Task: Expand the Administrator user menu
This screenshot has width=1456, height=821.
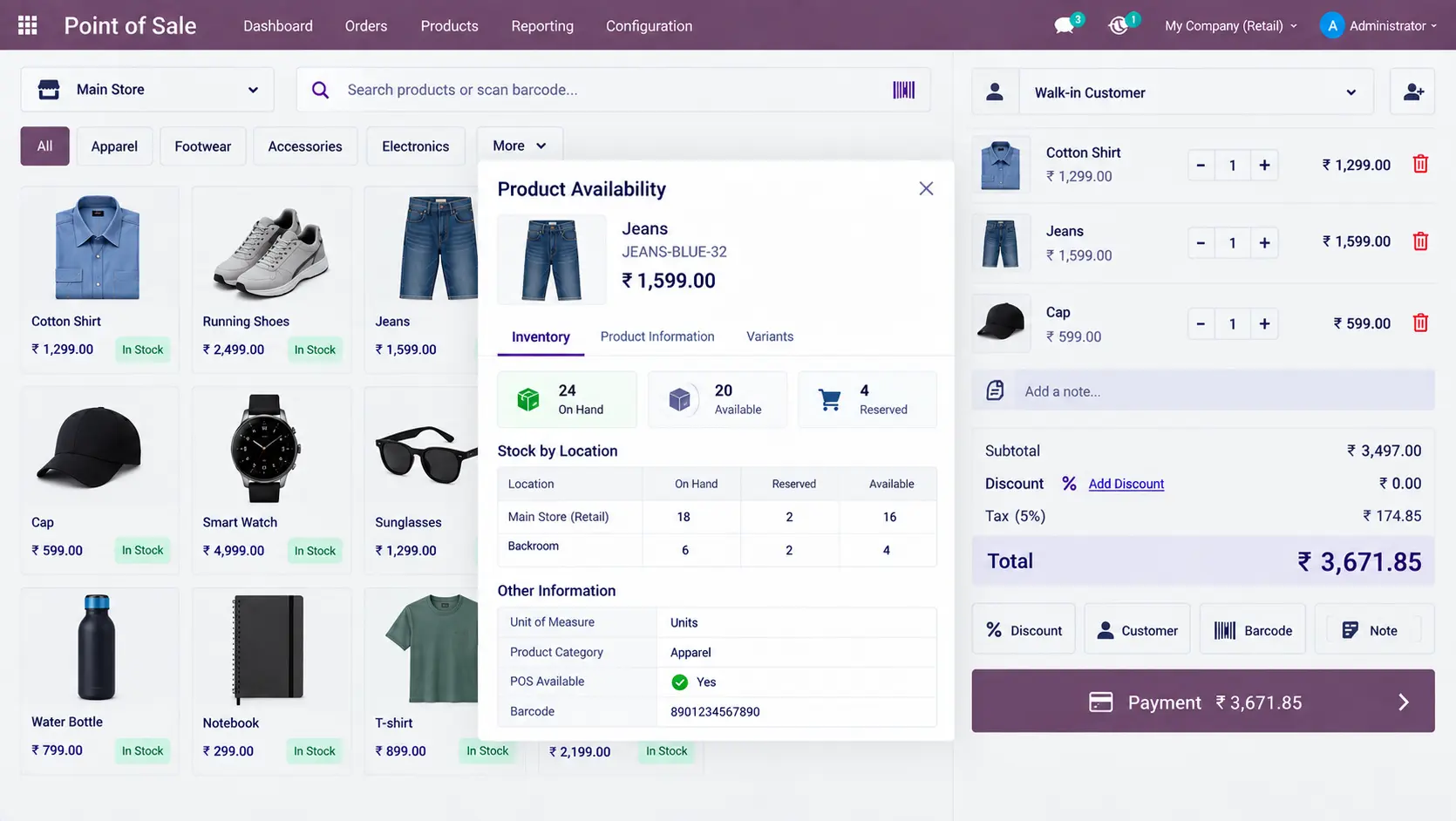Action: (1392, 26)
